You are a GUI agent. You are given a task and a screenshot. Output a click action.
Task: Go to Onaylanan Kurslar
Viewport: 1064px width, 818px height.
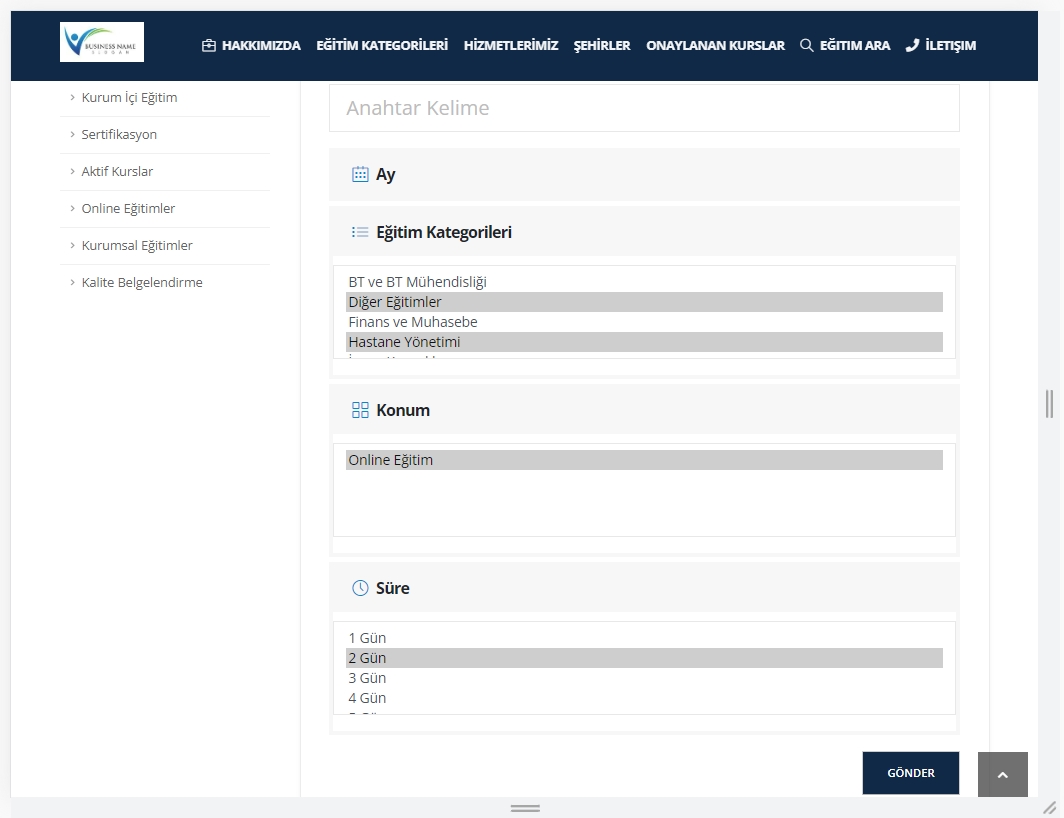tap(715, 45)
